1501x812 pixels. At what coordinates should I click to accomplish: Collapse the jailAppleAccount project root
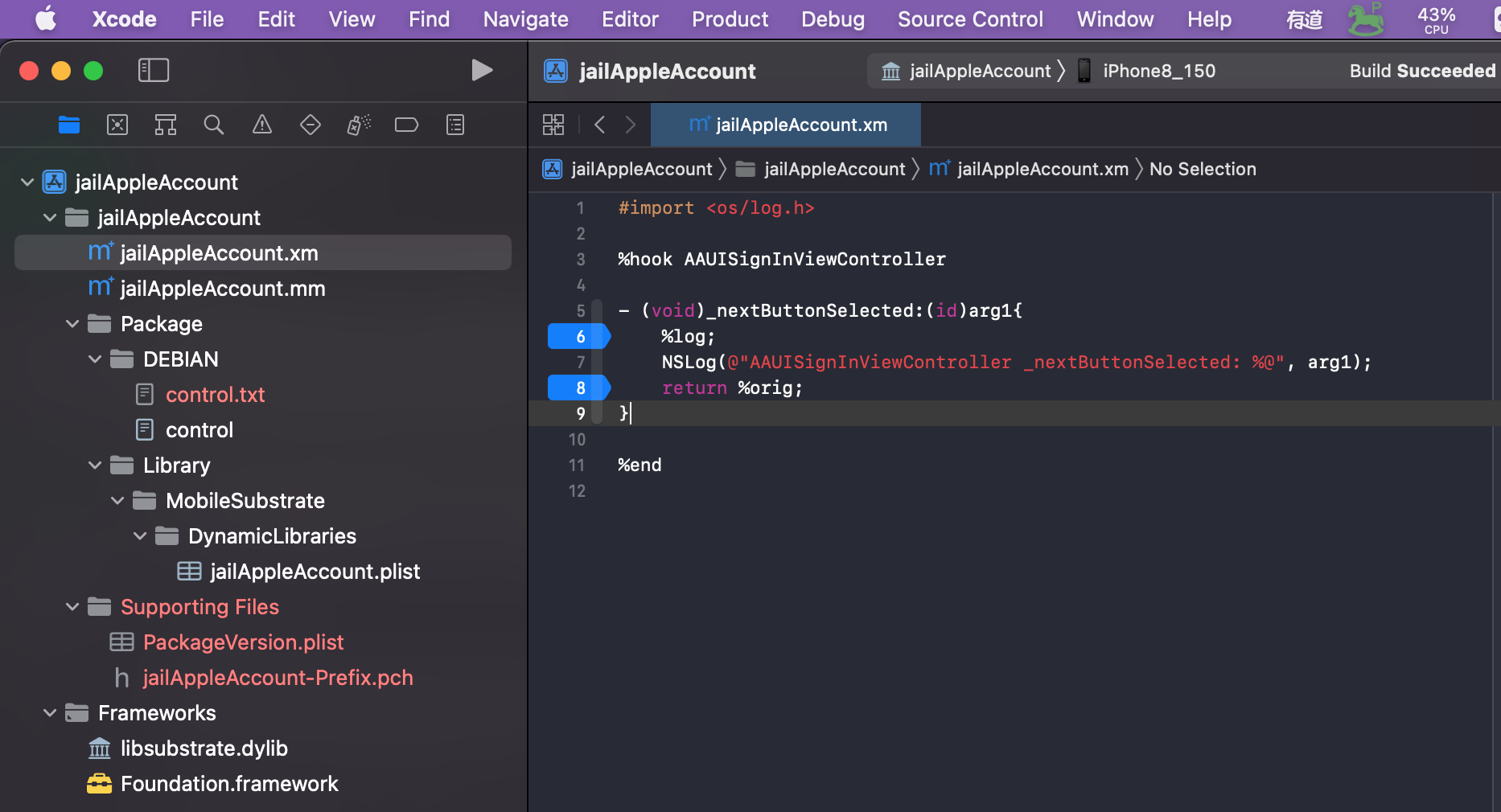pos(27,182)
